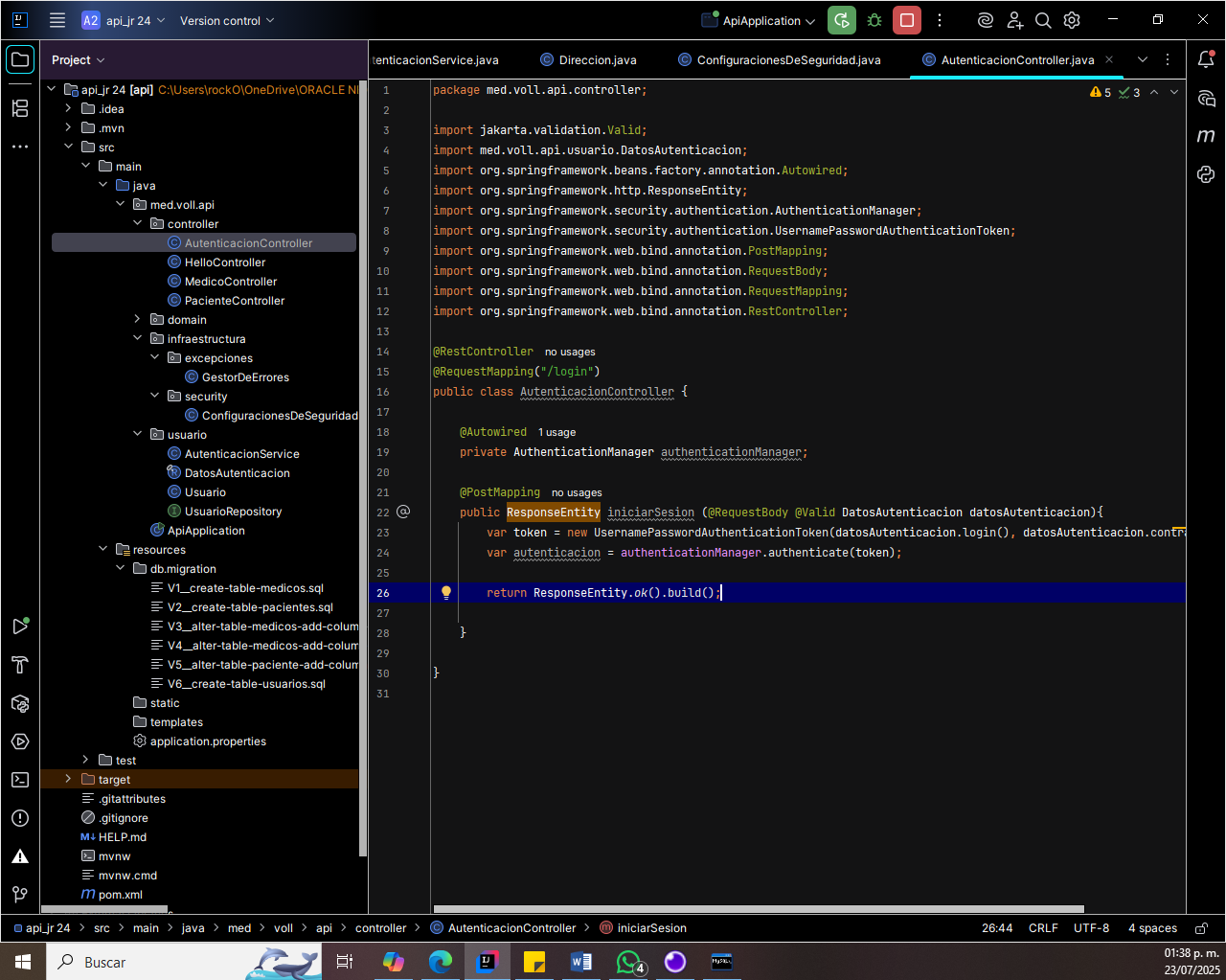This screenshot has width=1226, height=980.
Task: Jump to next highlighted error arrow
Action: click(x=1174, y=93)
